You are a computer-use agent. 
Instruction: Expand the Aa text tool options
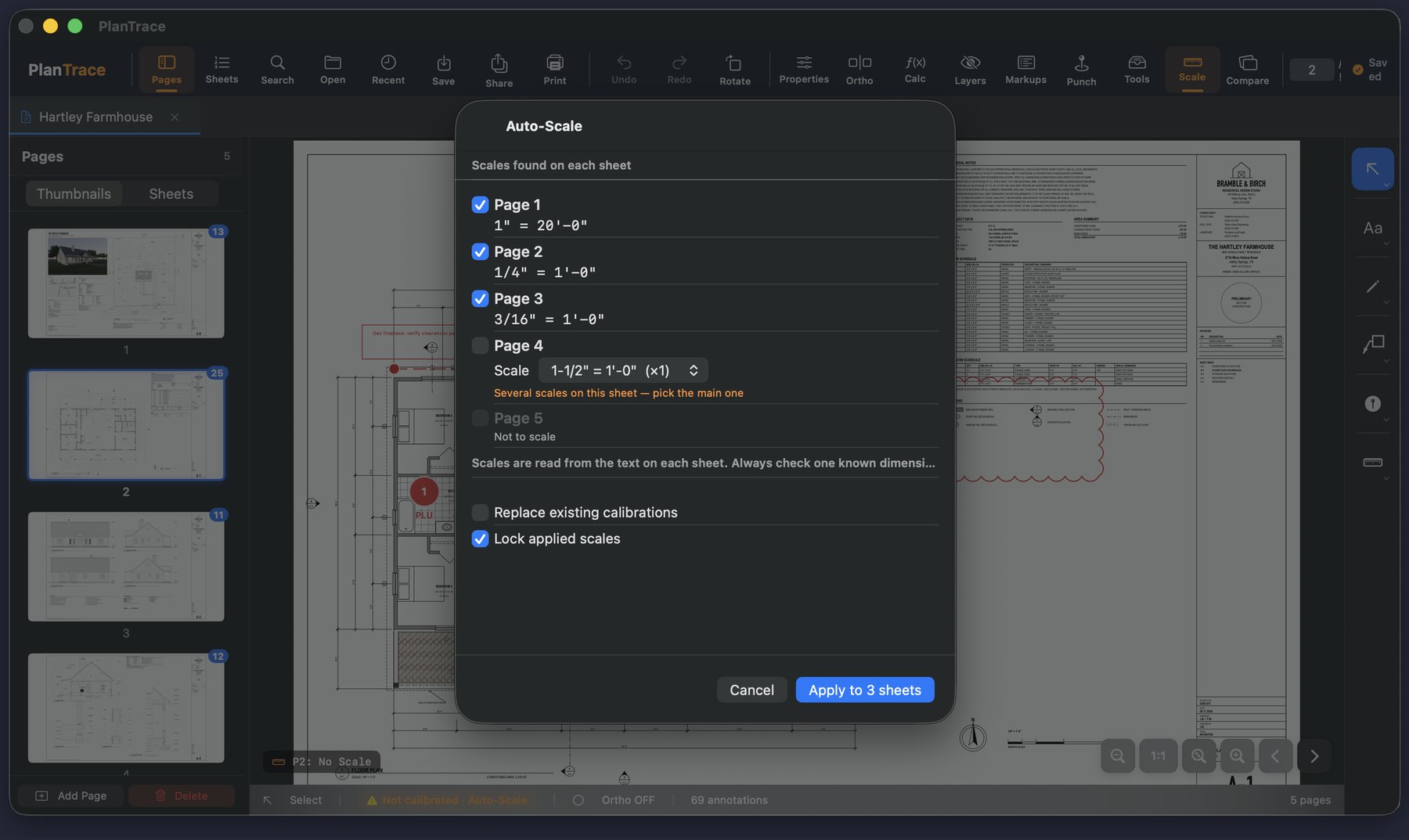[1386, 243]
